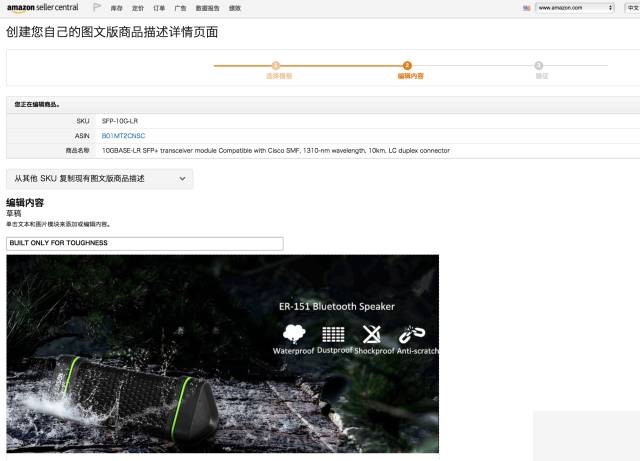Viewport: 640px width, 461px height.
Task: Click step 1 circle in progress tracker
Action: pos(276,65)
